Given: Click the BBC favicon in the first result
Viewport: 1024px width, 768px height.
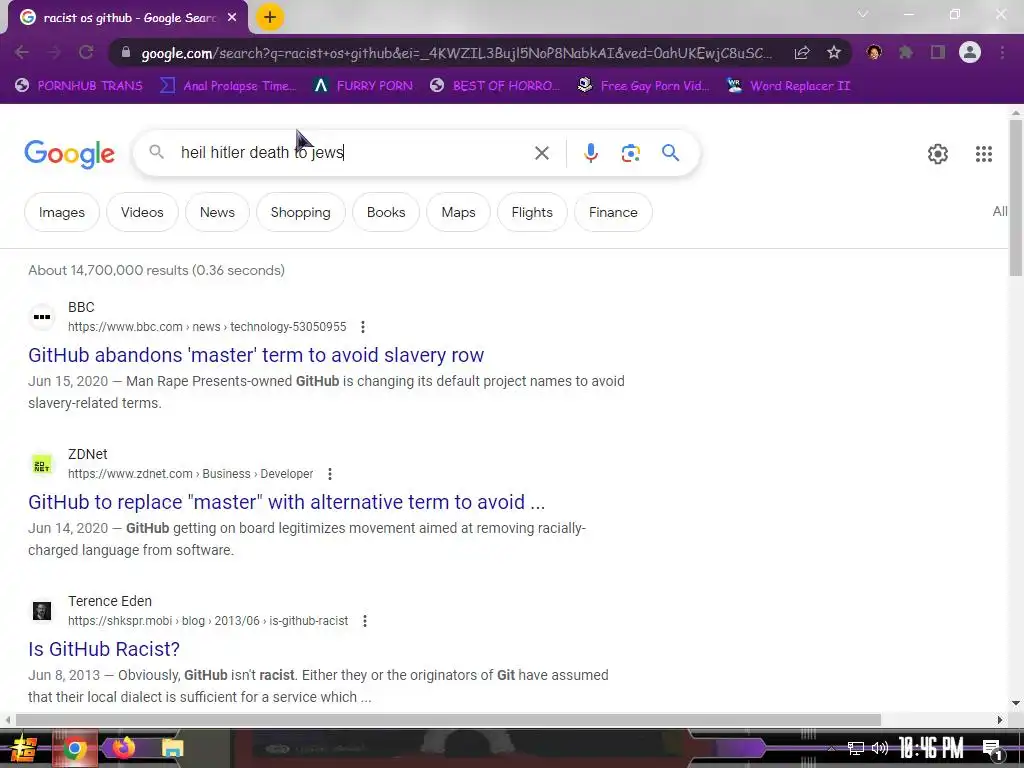Looking at the screenshot, I should 42,317.
